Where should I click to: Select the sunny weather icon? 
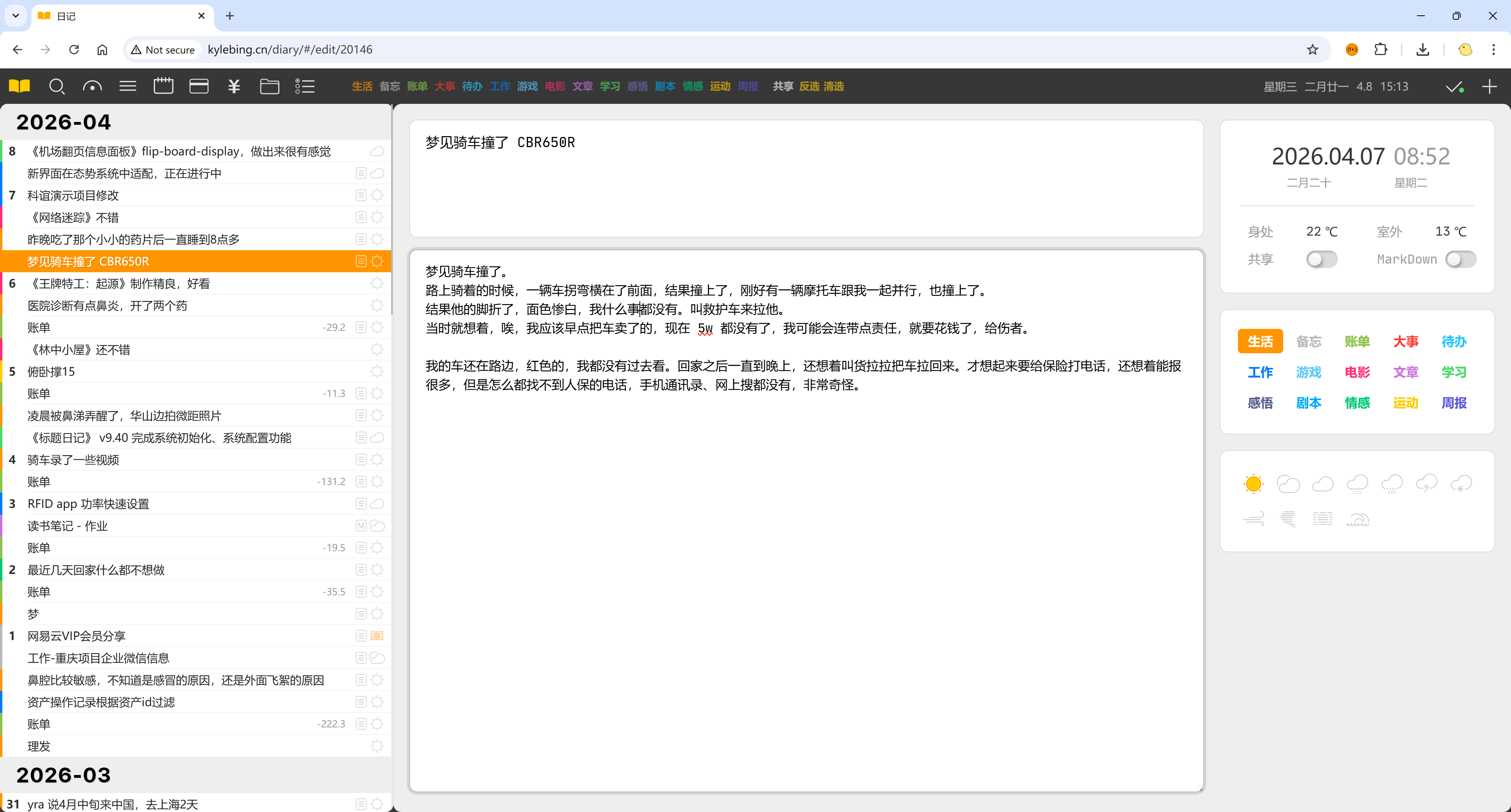click(x=1254, y=484)
